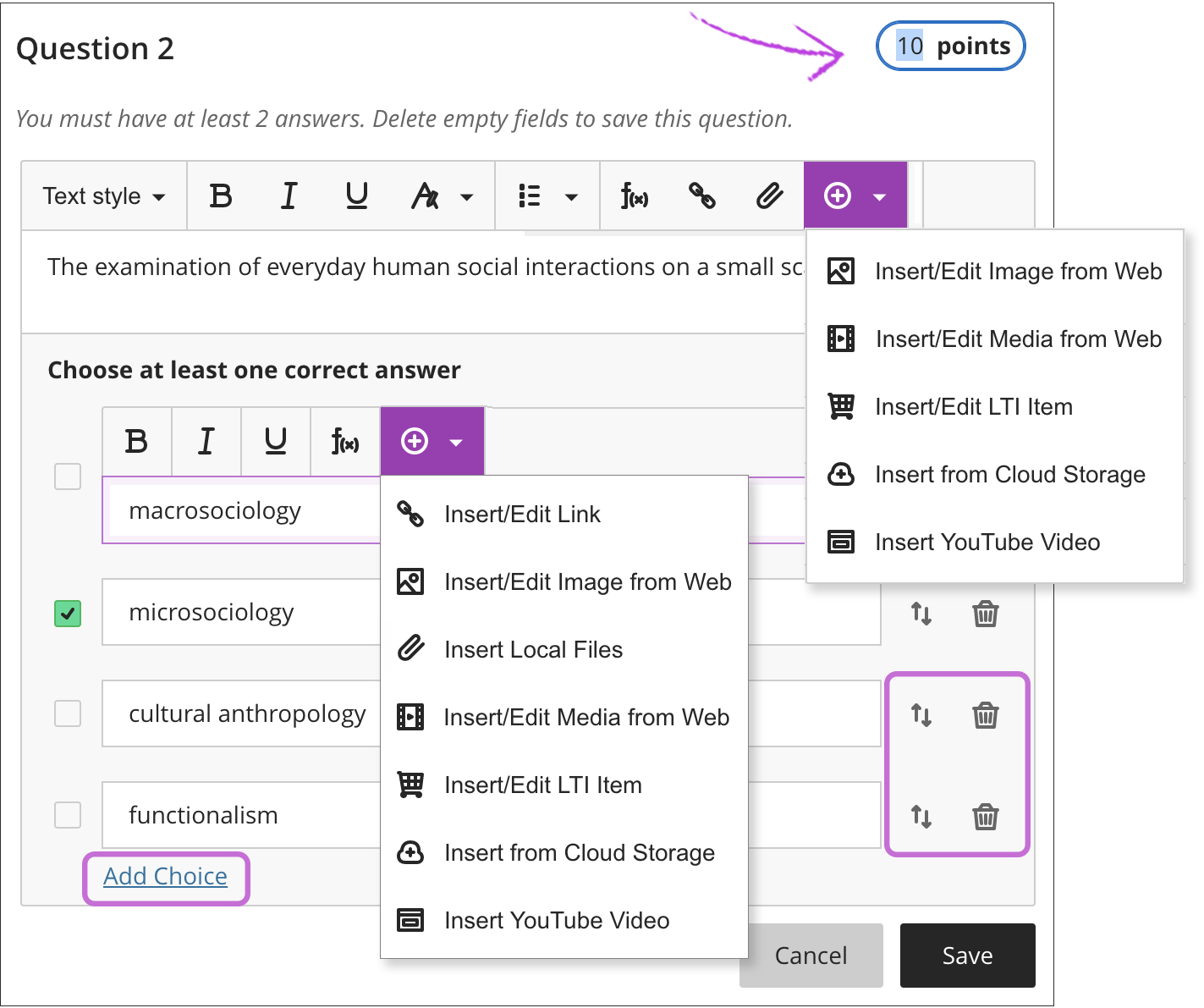
Task: Click the paperclip attachment icon in toolbar
Action: pyautogui.click(x=769, y=196)
